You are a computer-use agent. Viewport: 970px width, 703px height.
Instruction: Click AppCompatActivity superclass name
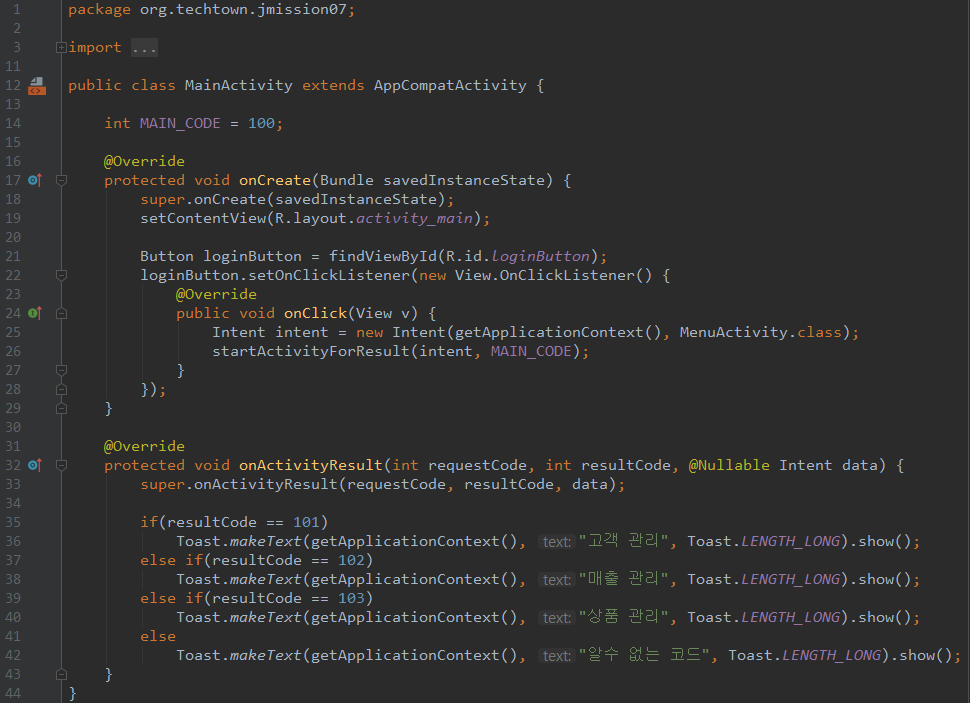450,85
